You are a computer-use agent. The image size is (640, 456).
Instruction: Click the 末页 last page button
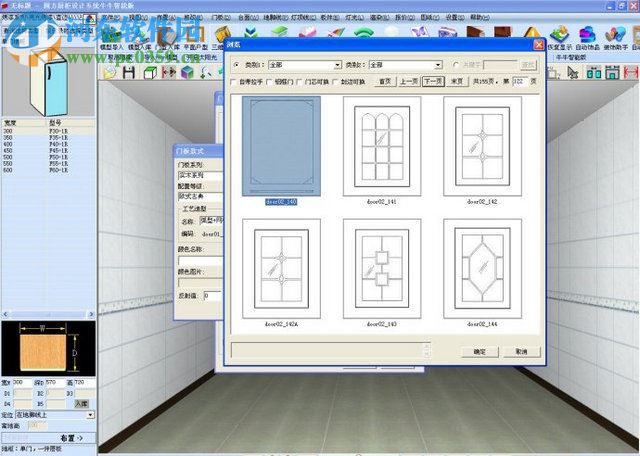click(457, 82)
